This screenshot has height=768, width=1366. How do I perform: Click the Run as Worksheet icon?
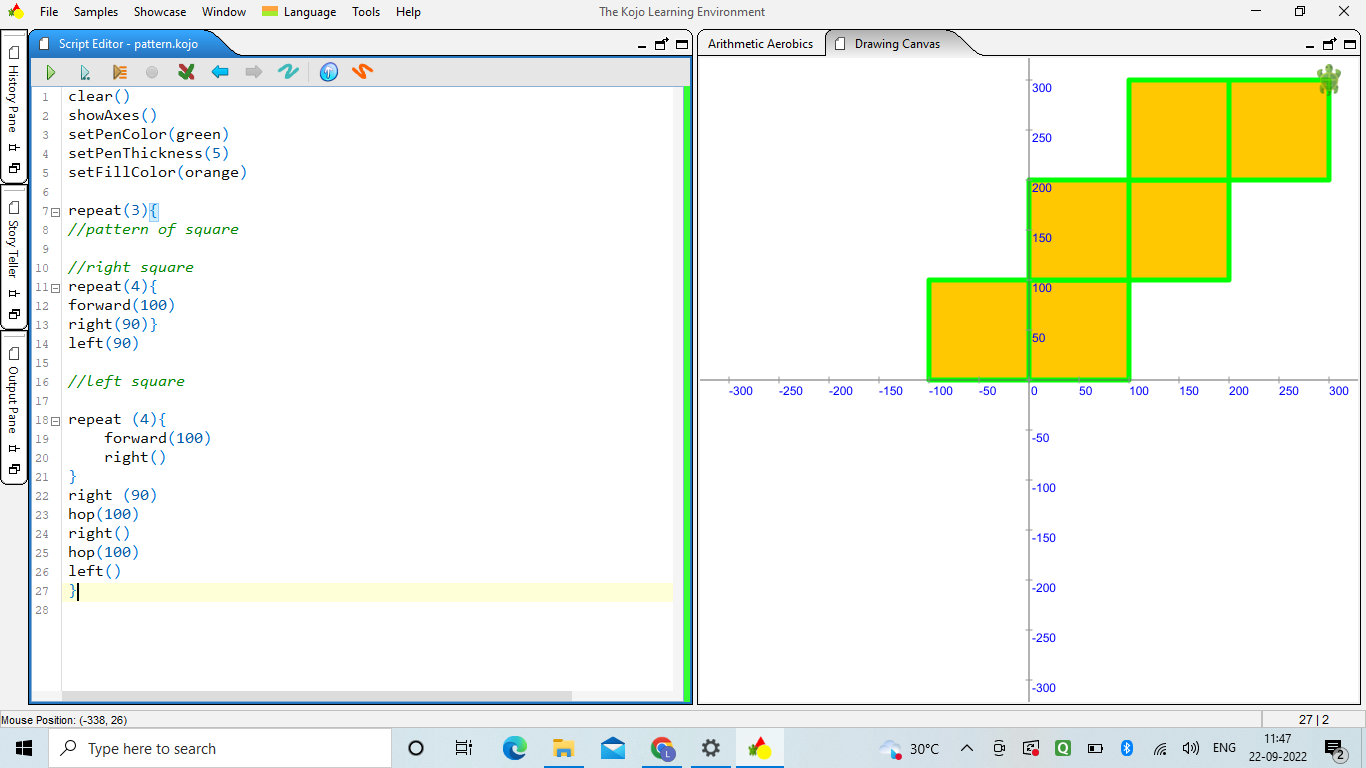tap(85, 72)
